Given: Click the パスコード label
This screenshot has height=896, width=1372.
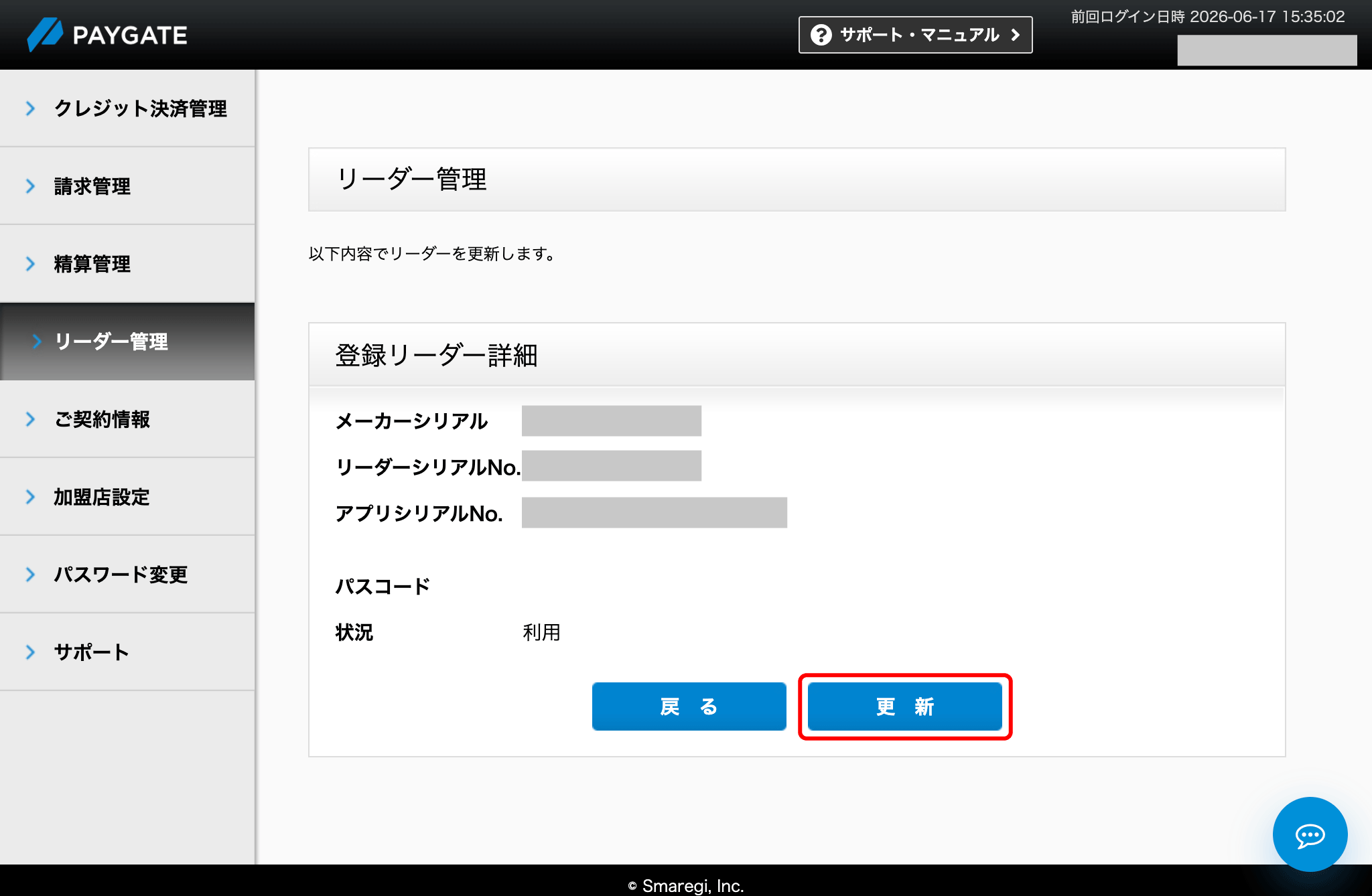Looking at the screenshot, I should [x=383, y=586].
